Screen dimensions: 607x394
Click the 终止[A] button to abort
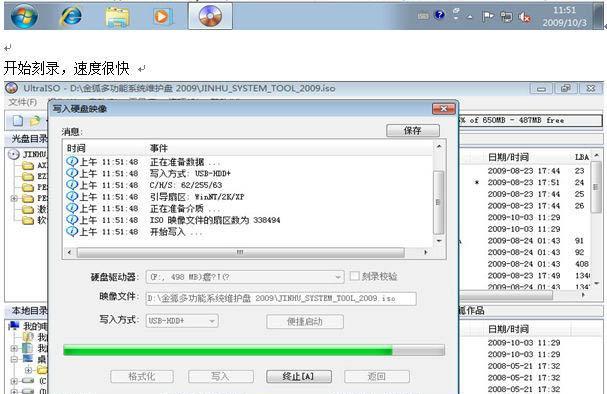(298, 376)
